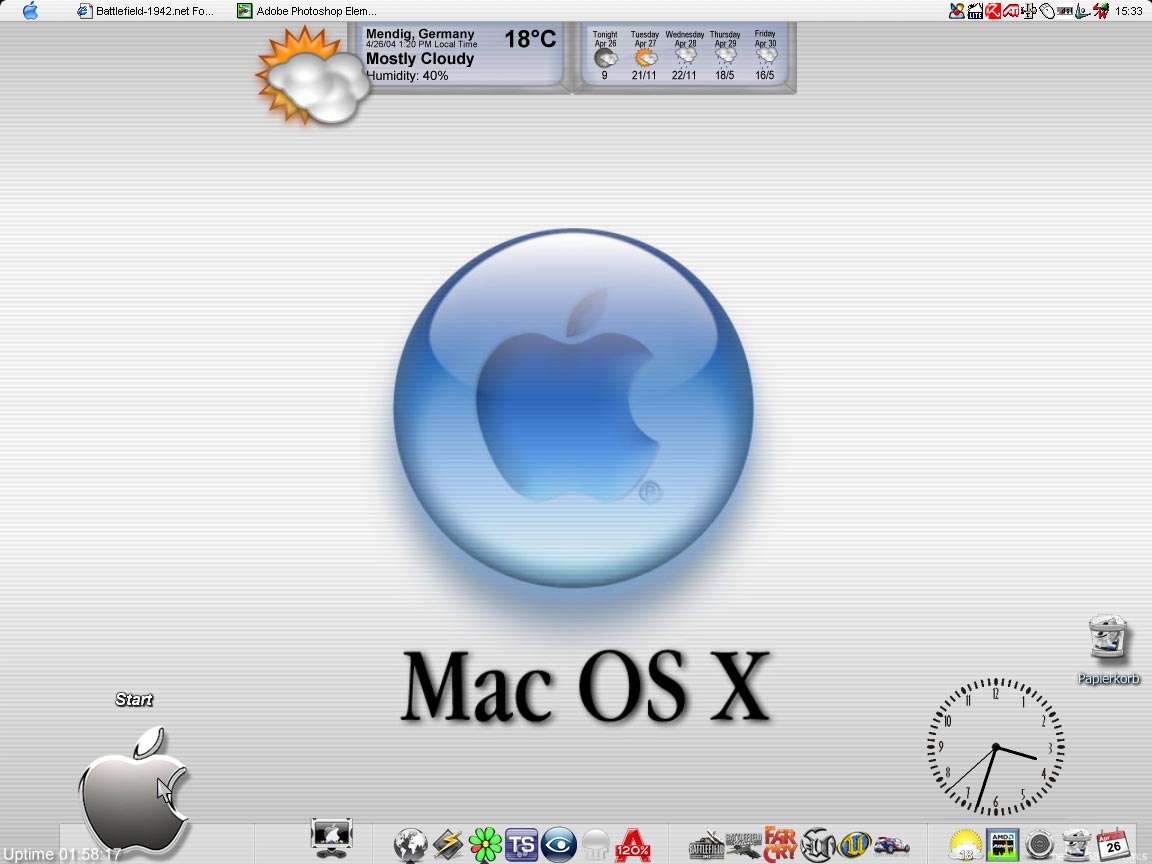Launch the silver Unreal Tournament icon
Image resolution: width=1152 pixels, height=864 pixels.
[818, 845]
